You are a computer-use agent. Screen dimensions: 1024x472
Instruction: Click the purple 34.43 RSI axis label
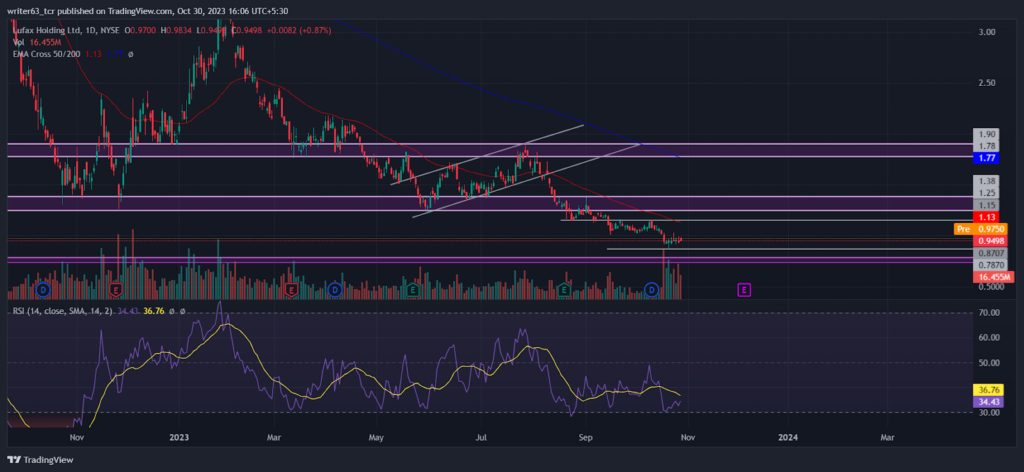pyautogui.click(x=988, y=401)
